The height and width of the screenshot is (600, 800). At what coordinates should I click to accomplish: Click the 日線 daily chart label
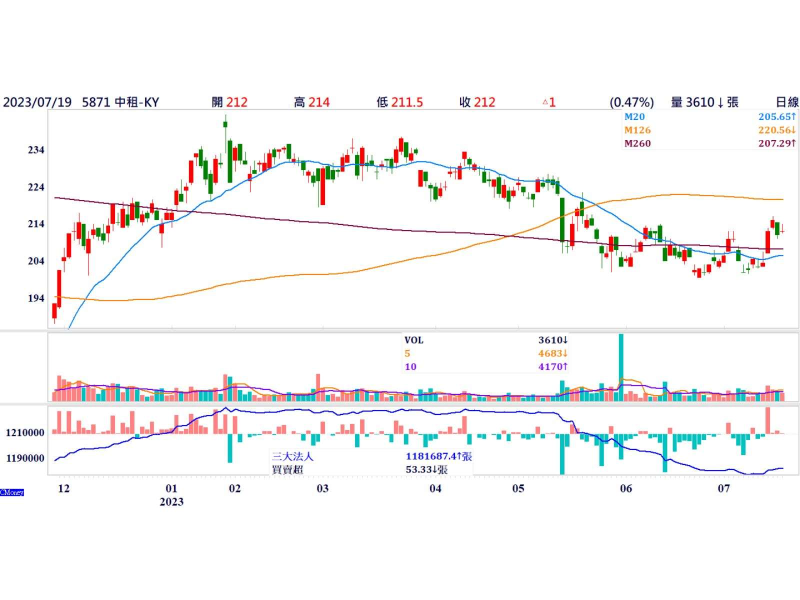[787, 102]
